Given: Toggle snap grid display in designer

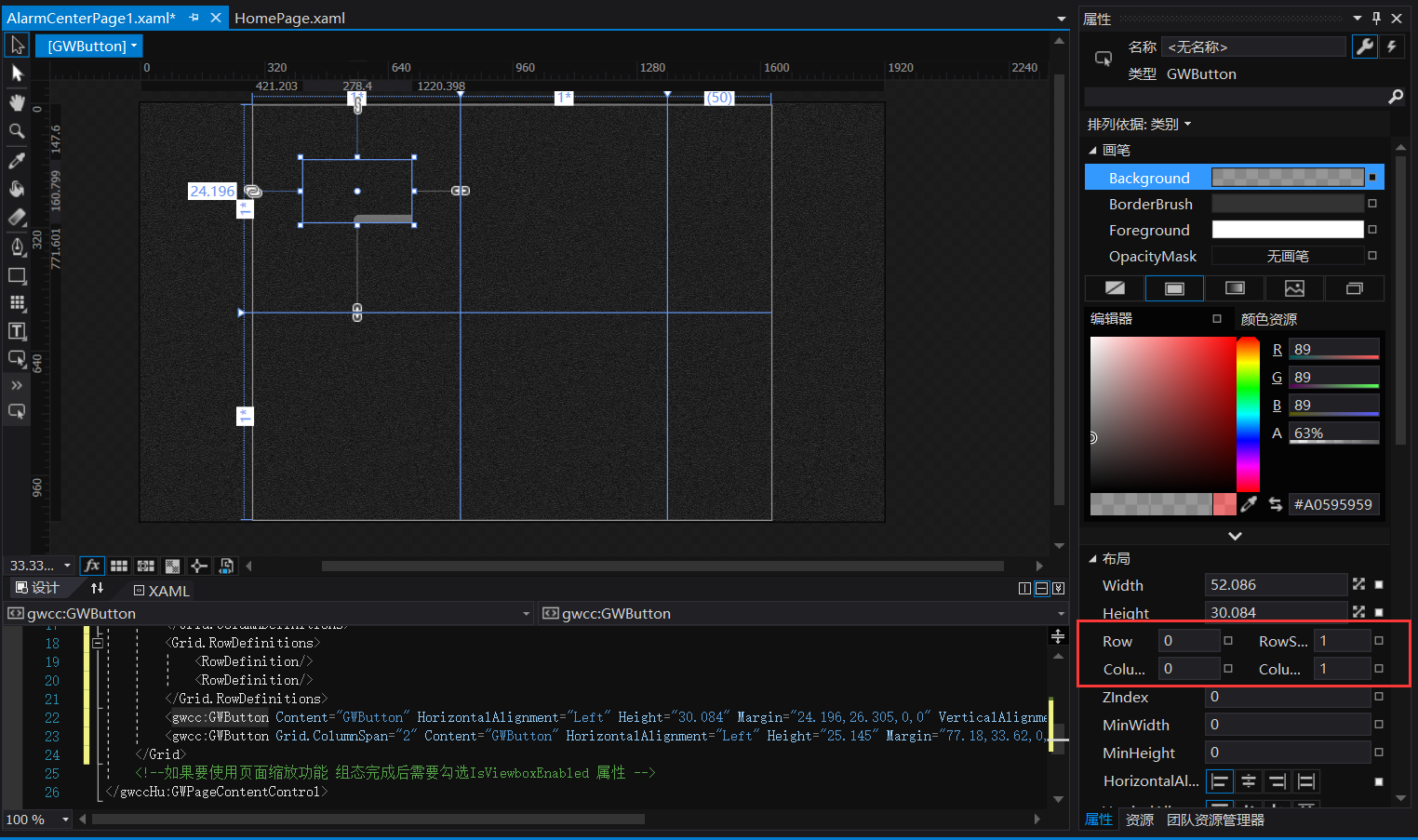Looking at the screenshot, I should [119, 566].
